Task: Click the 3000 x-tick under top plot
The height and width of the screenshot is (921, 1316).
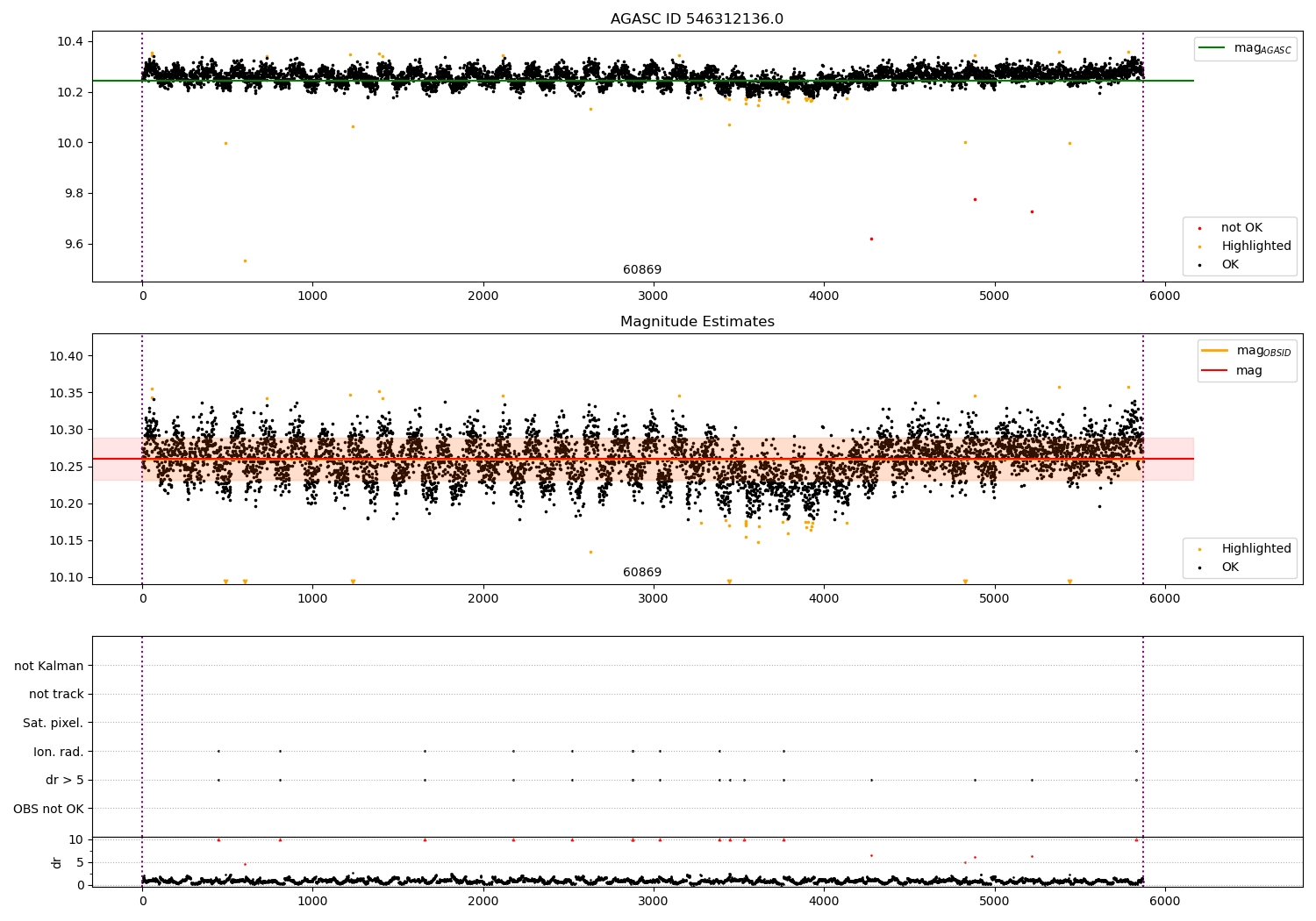Action: tap(654, 296)
